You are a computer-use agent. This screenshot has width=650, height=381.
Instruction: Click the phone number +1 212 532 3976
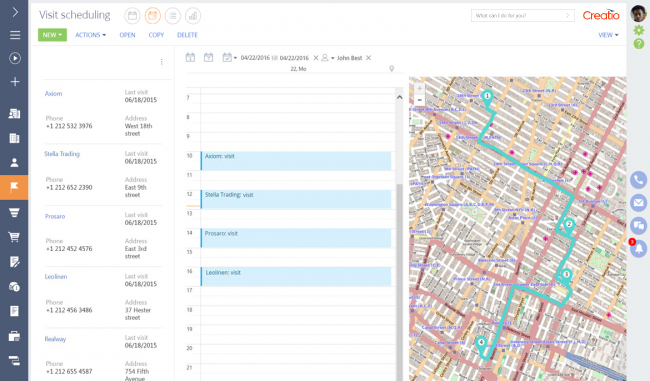(x=69, y=126)
